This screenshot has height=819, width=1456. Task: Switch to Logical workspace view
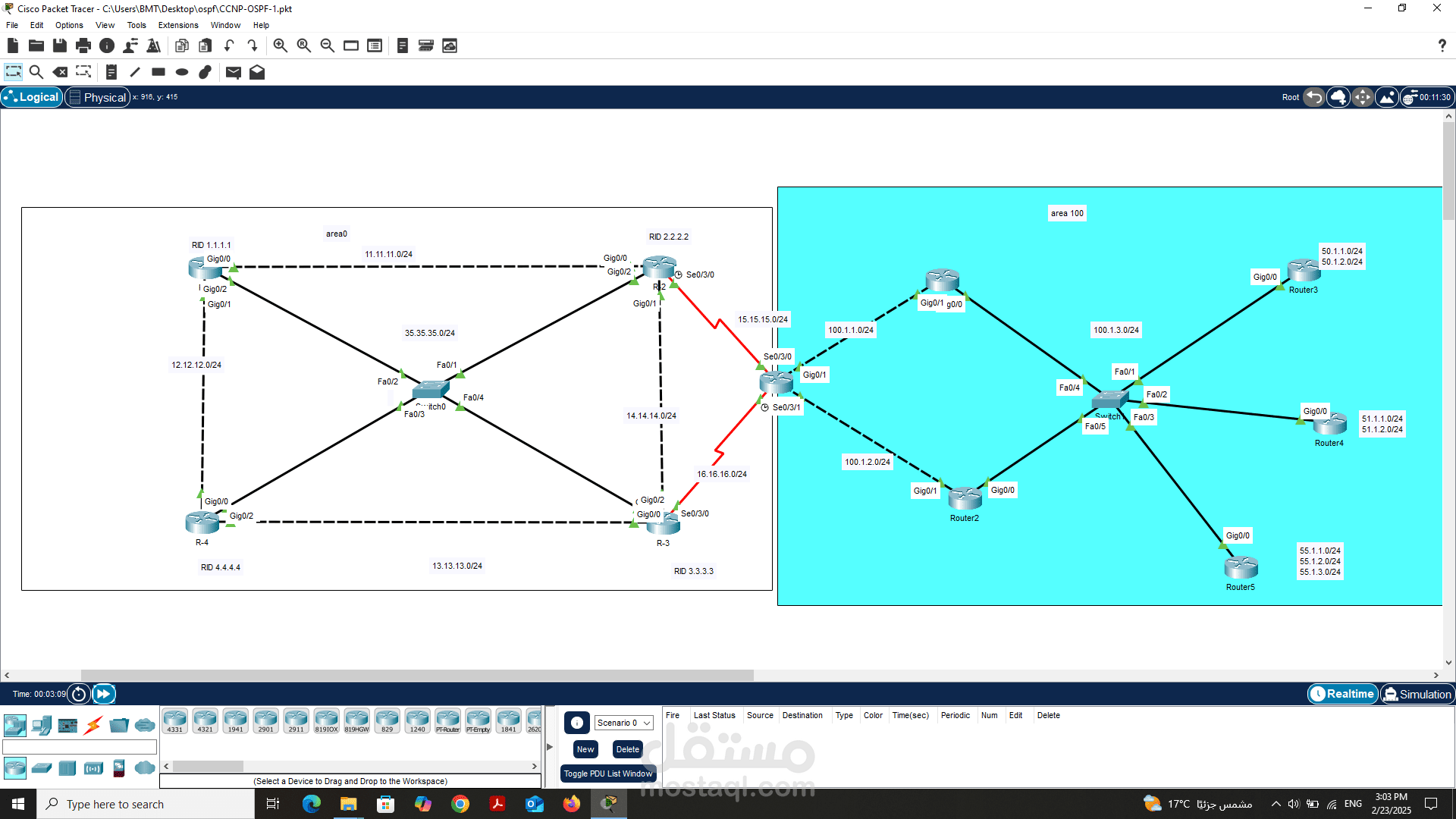32,97
